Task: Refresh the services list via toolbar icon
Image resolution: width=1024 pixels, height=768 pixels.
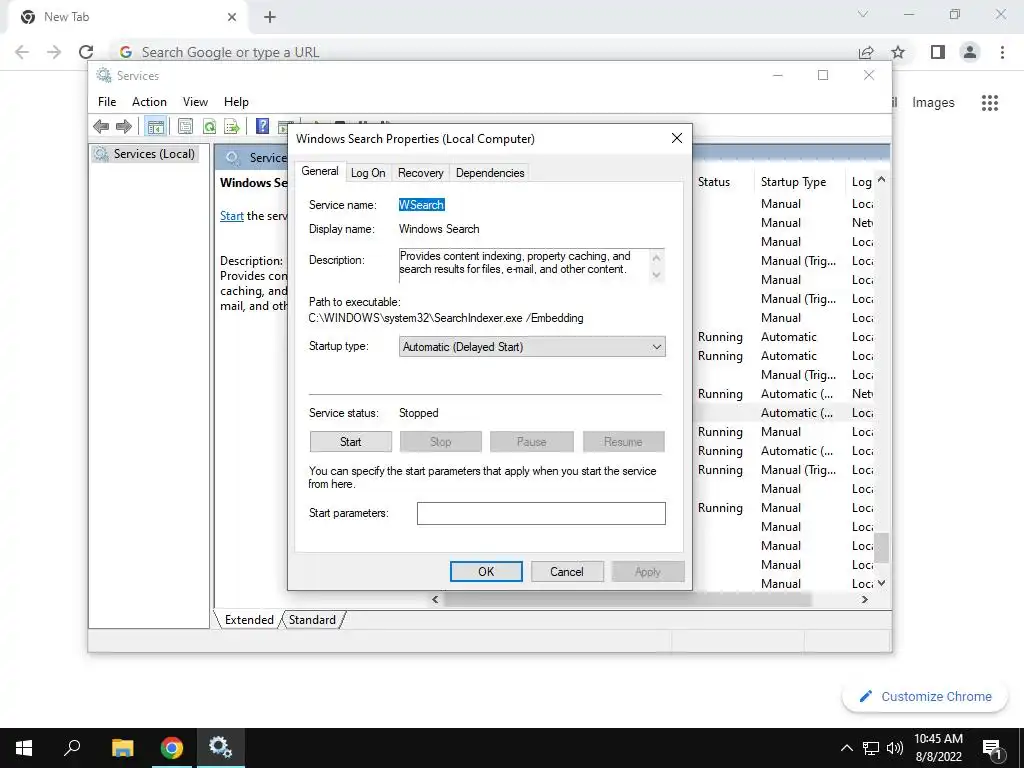Action: (x=209, y=126)
